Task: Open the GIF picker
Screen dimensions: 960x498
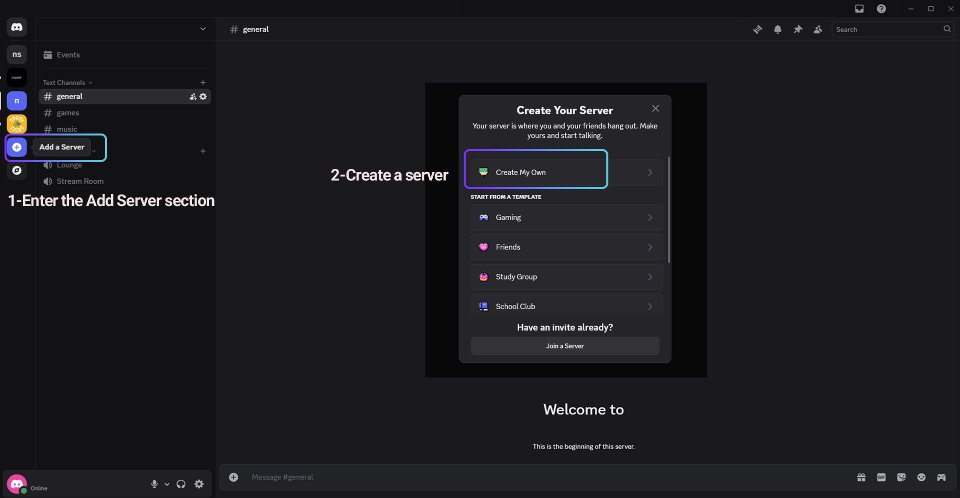Action: [882, 477]
